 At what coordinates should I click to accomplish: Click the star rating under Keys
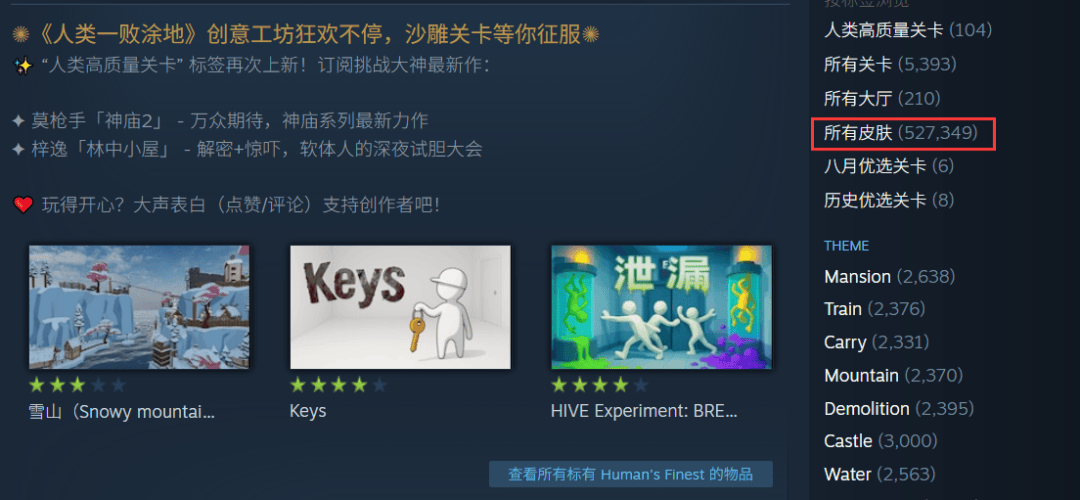pos(338,384)
